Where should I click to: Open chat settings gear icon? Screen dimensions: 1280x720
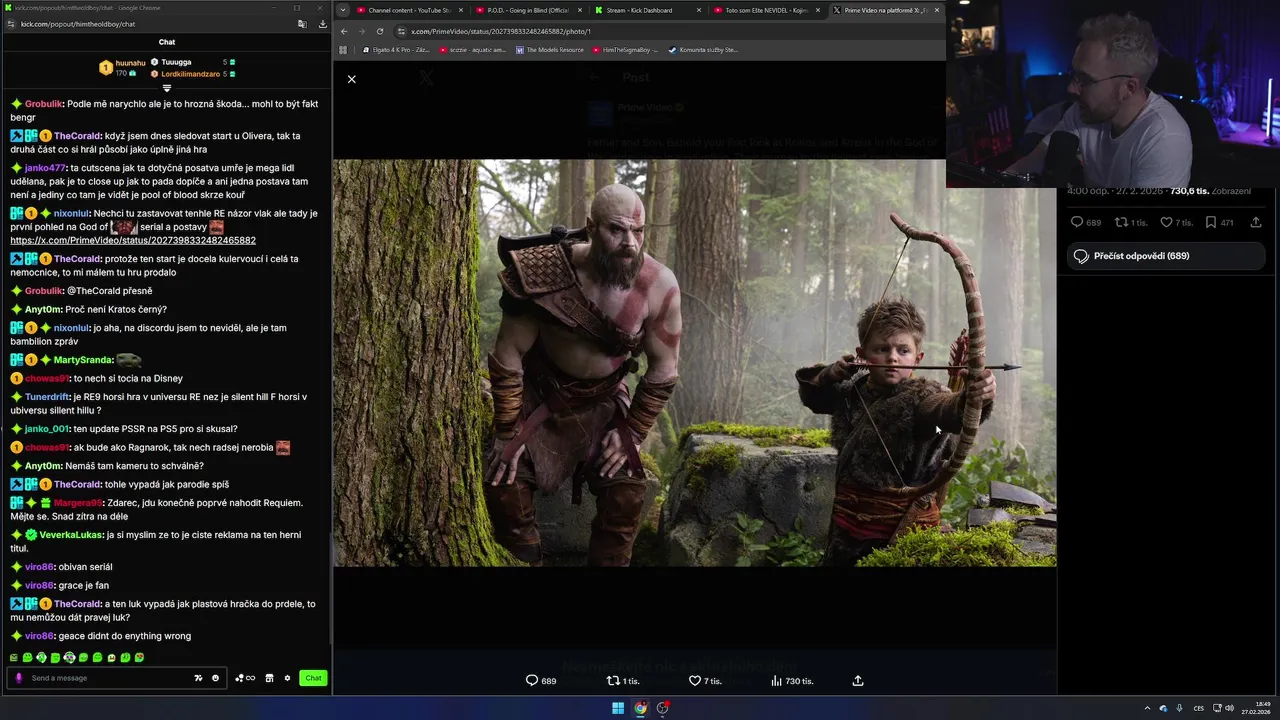click(x=287, y=678)
